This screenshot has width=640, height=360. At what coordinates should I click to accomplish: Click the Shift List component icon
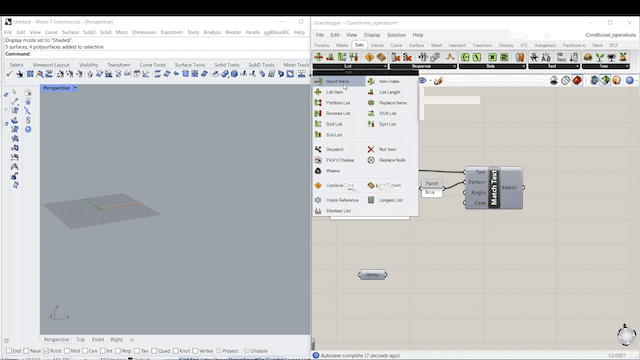[x=371, y=113]
